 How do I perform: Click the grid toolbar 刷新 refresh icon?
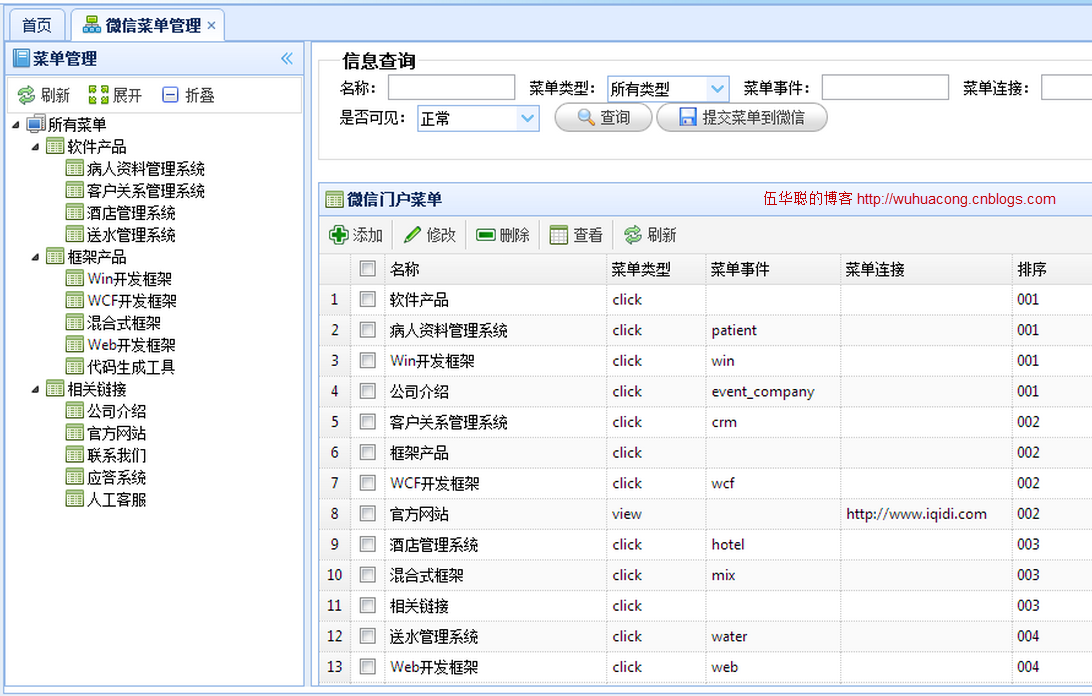(632, 235)
